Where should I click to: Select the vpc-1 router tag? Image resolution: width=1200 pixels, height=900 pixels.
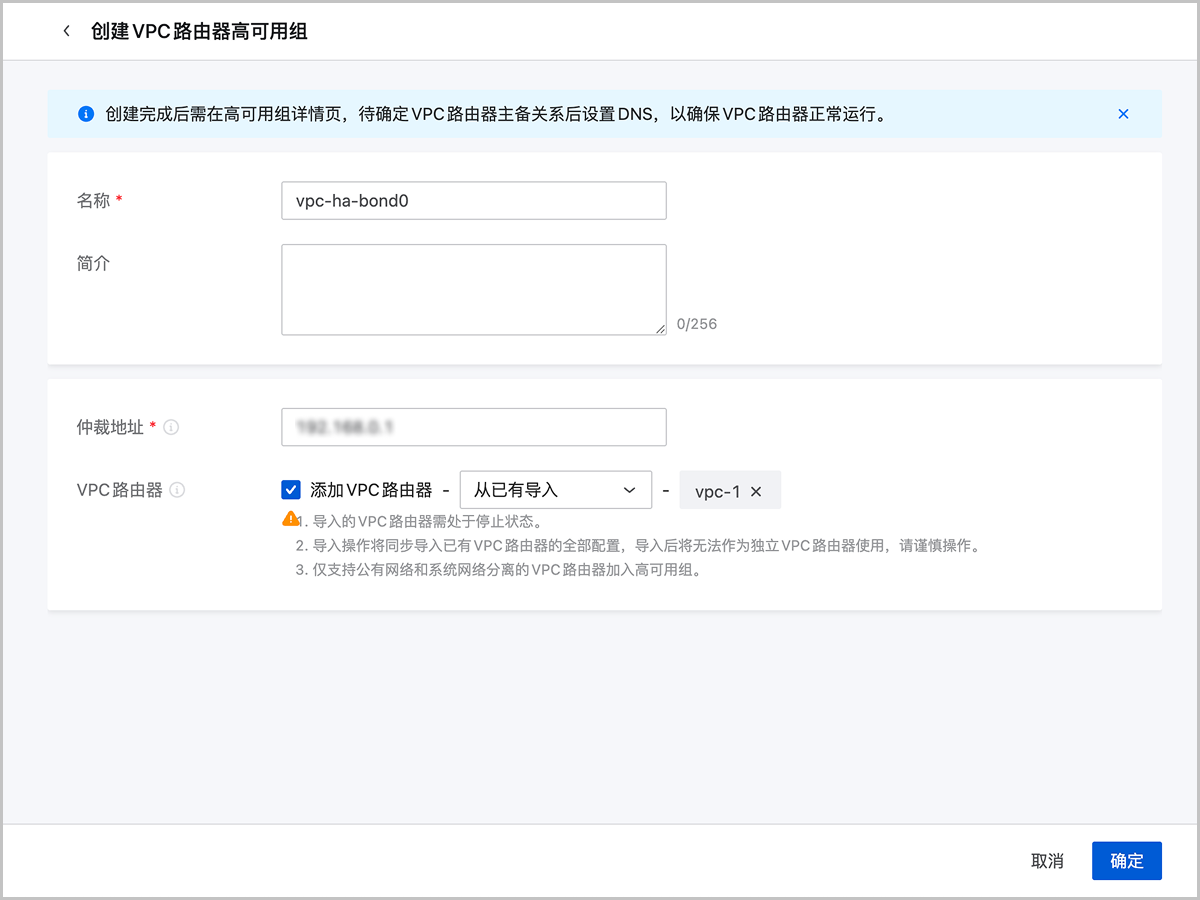pos(717,491)
